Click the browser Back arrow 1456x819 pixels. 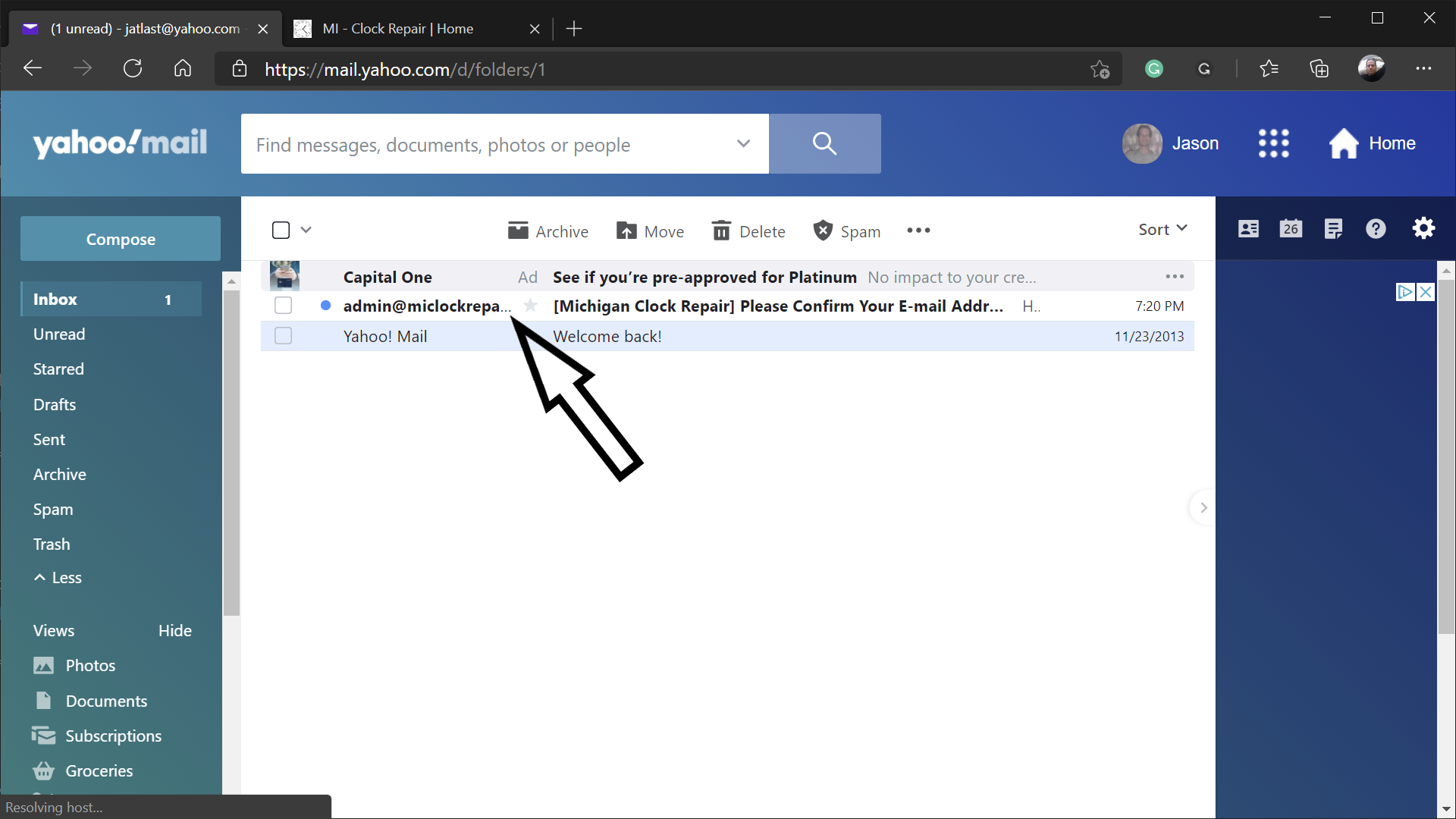click(x=33, y=69)
